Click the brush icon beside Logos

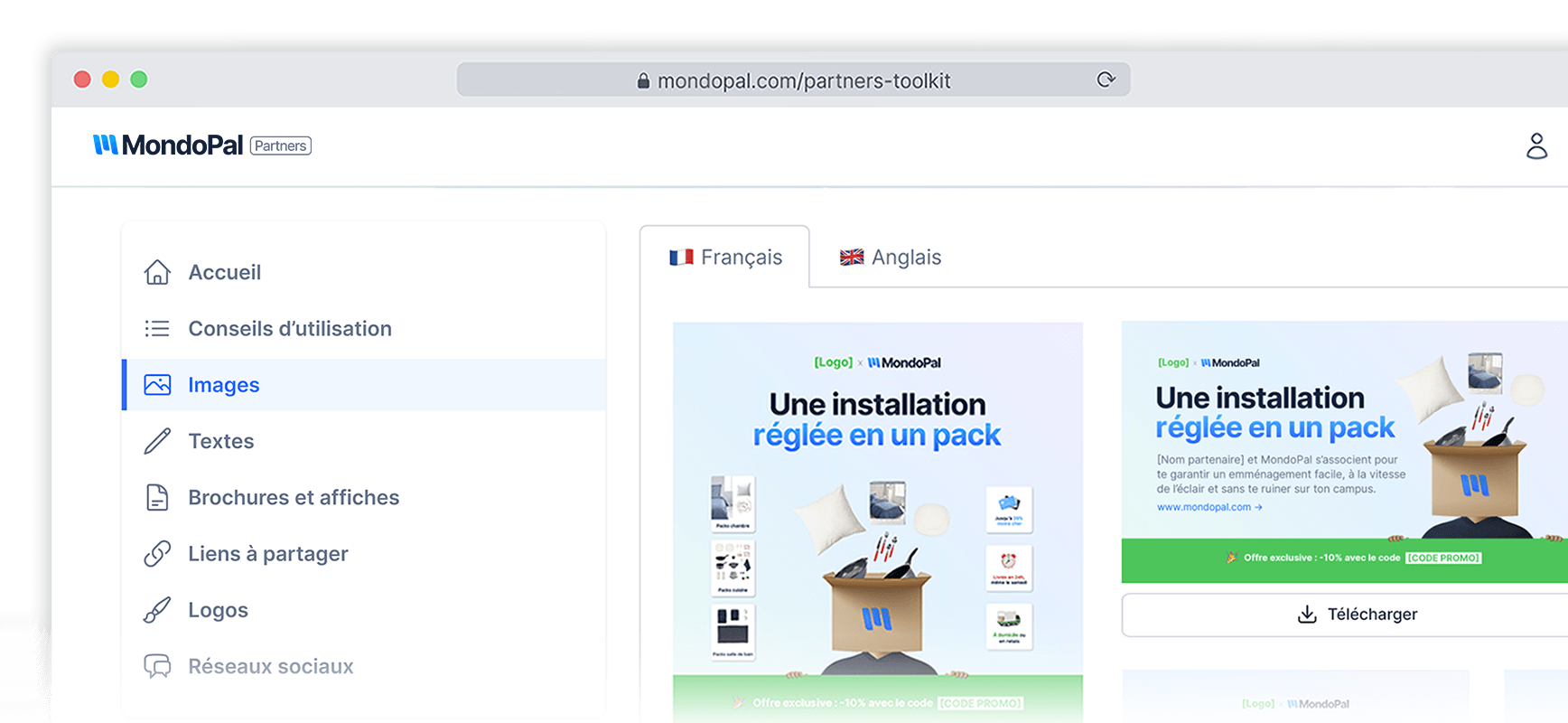(x=157, y=610)
